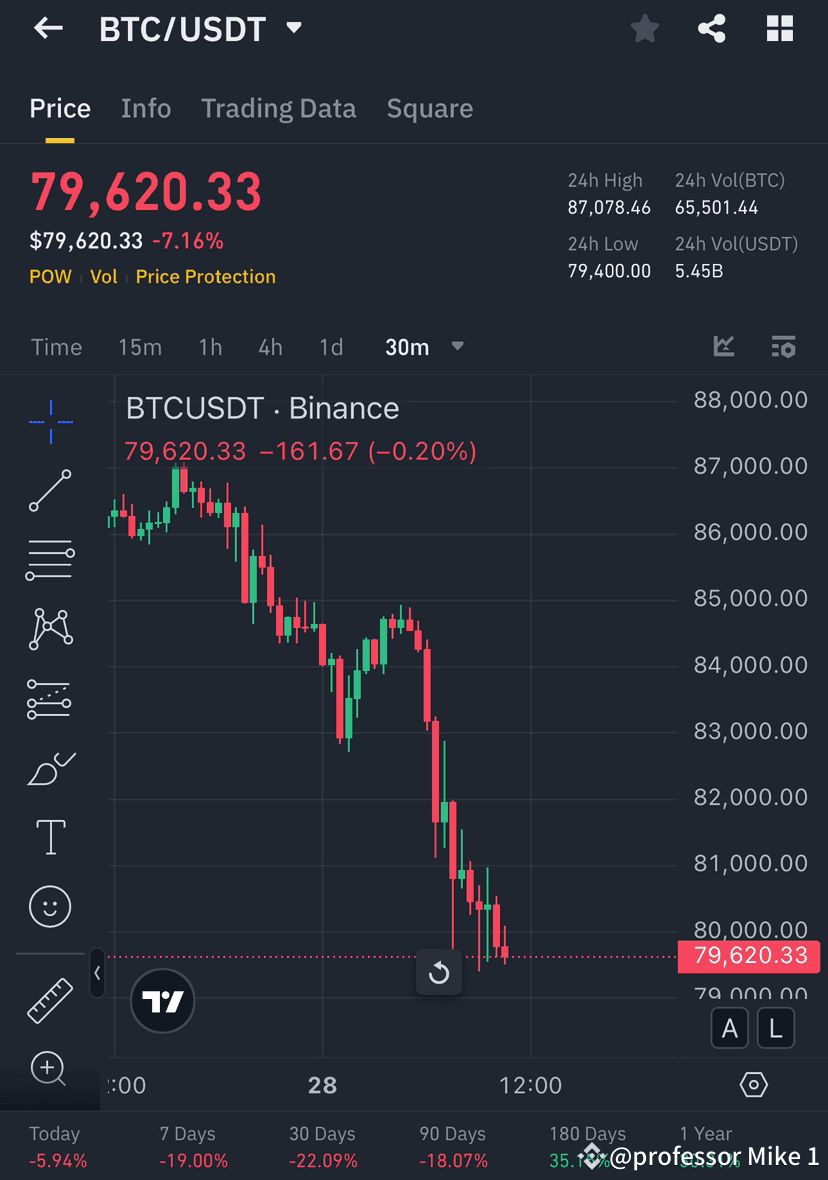Select the text annotation tool

pyautogui.click(x=49, y=837)
